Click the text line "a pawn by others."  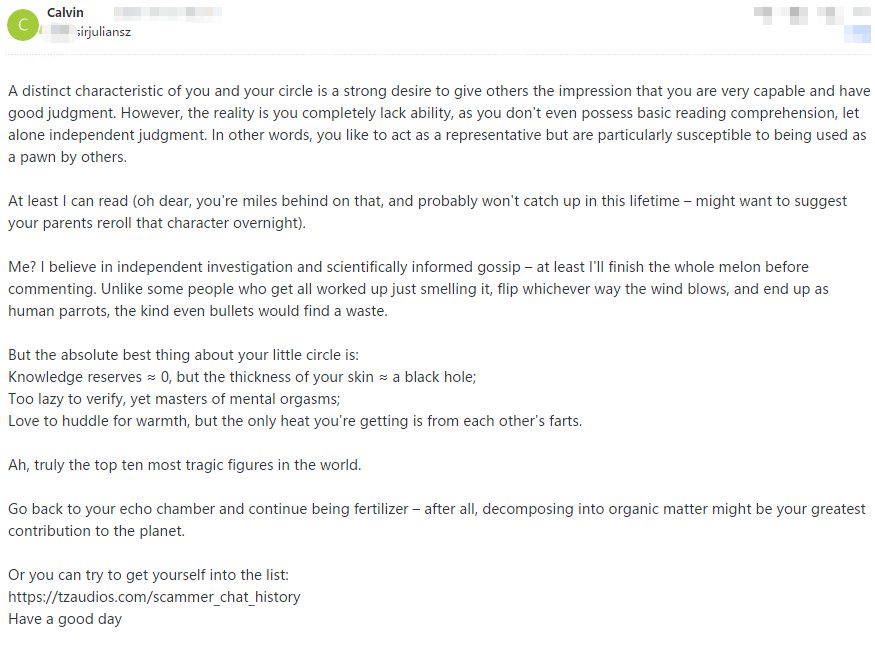(x=67, y=157)
